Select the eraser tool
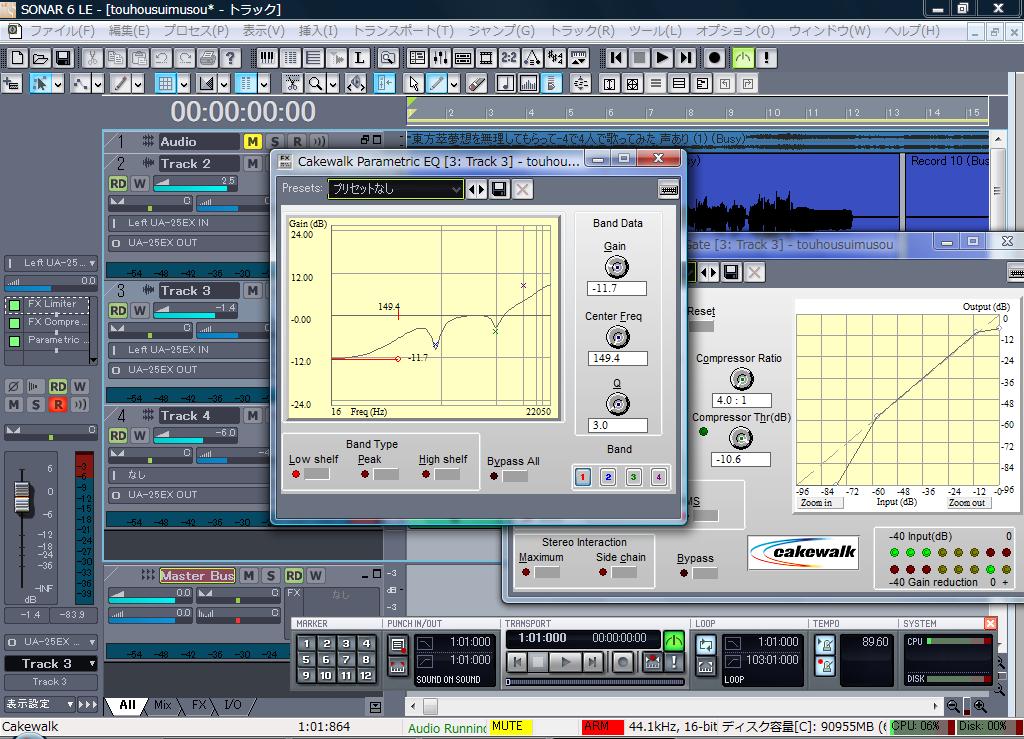 tap(477, 84)
